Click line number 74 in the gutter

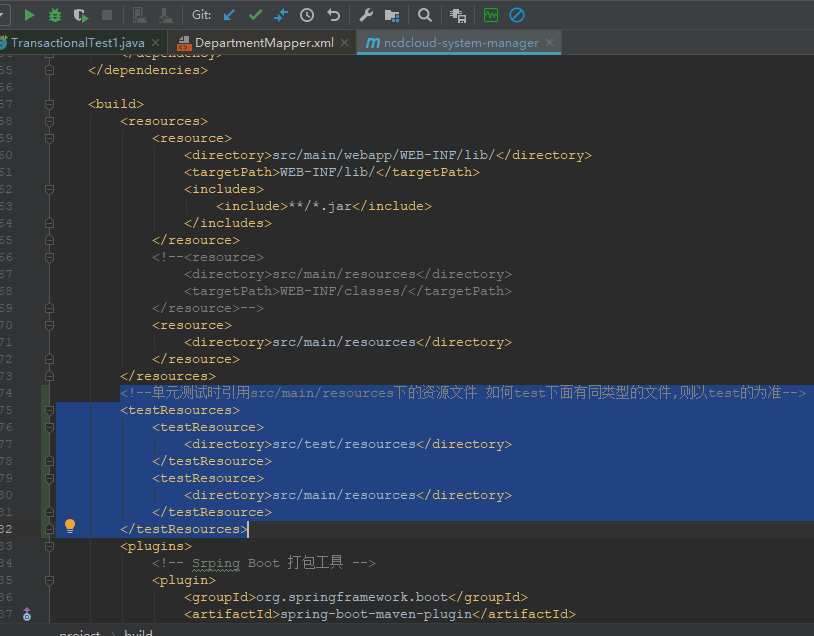[x=7, y=392]
